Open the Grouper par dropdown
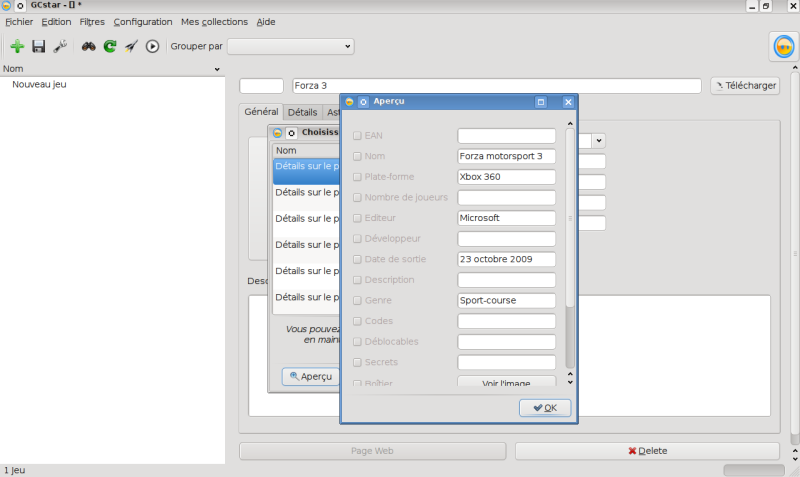The height and width of the screenshot is (477, 800). point(291,46)
